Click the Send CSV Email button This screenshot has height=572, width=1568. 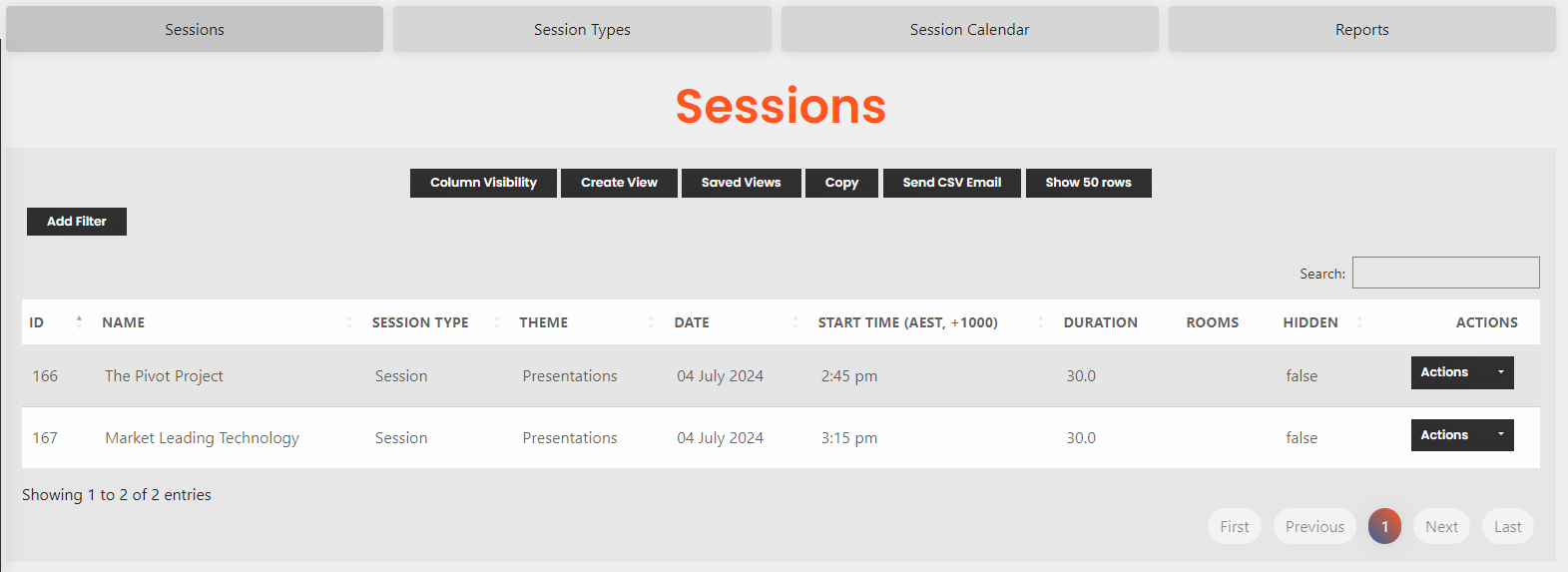click(952, 183)
